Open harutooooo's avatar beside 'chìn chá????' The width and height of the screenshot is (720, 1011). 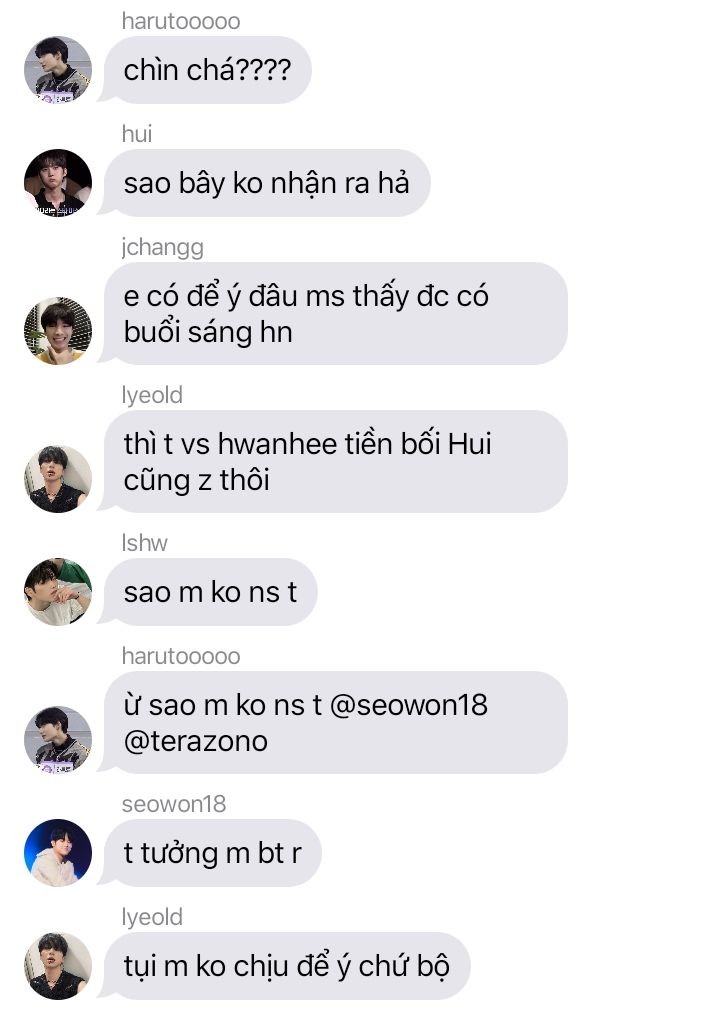tap(58, 70)
